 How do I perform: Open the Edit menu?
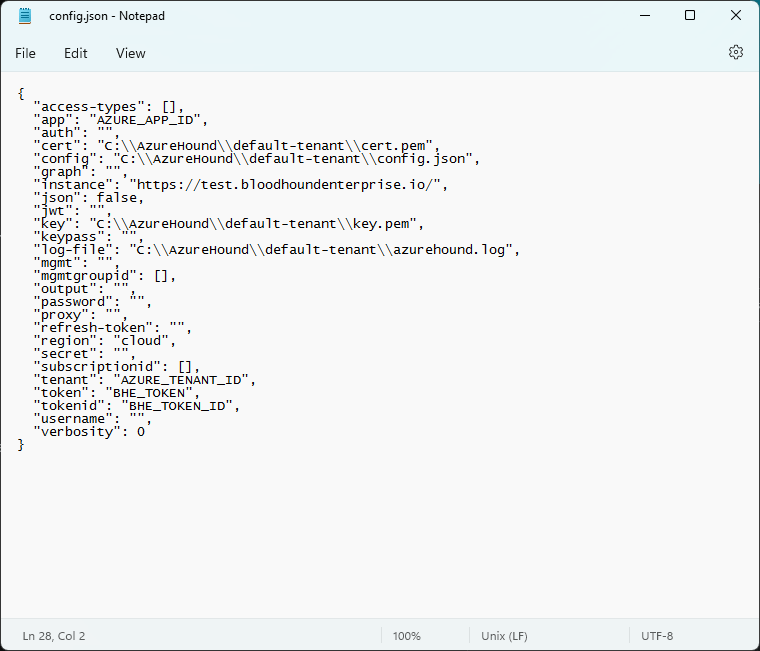(76, 53)
